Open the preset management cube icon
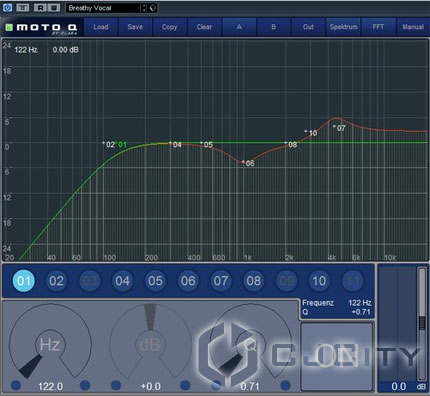430x396 pixels. click(x=153, y=8)
